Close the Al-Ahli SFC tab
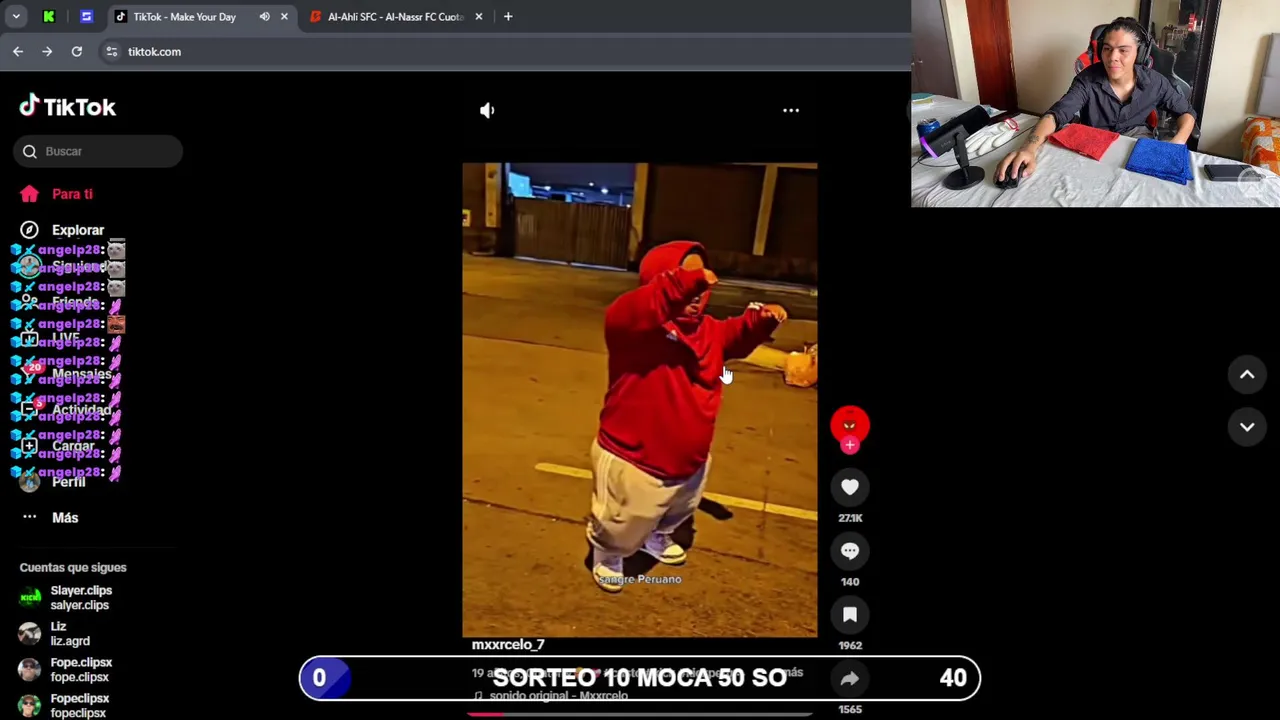The image size is (1280, 720). pyautogui.click(x=478, y=17)
